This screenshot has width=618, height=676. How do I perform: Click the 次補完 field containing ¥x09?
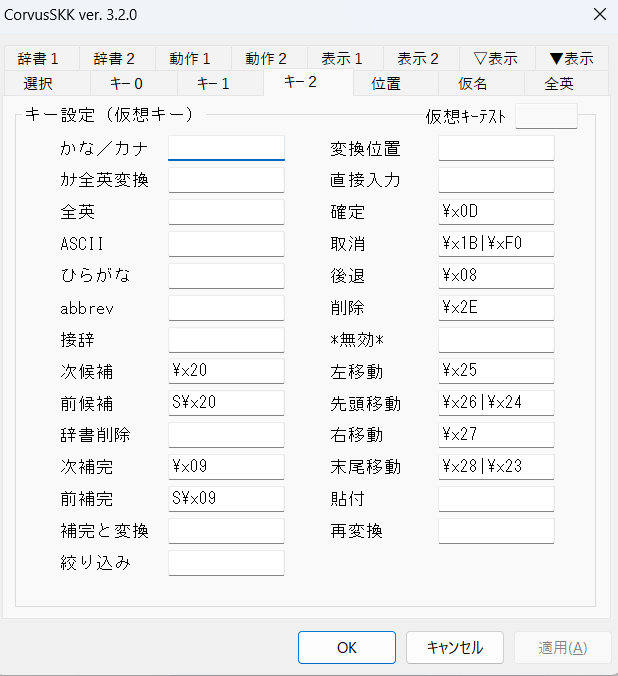[226, 466]
